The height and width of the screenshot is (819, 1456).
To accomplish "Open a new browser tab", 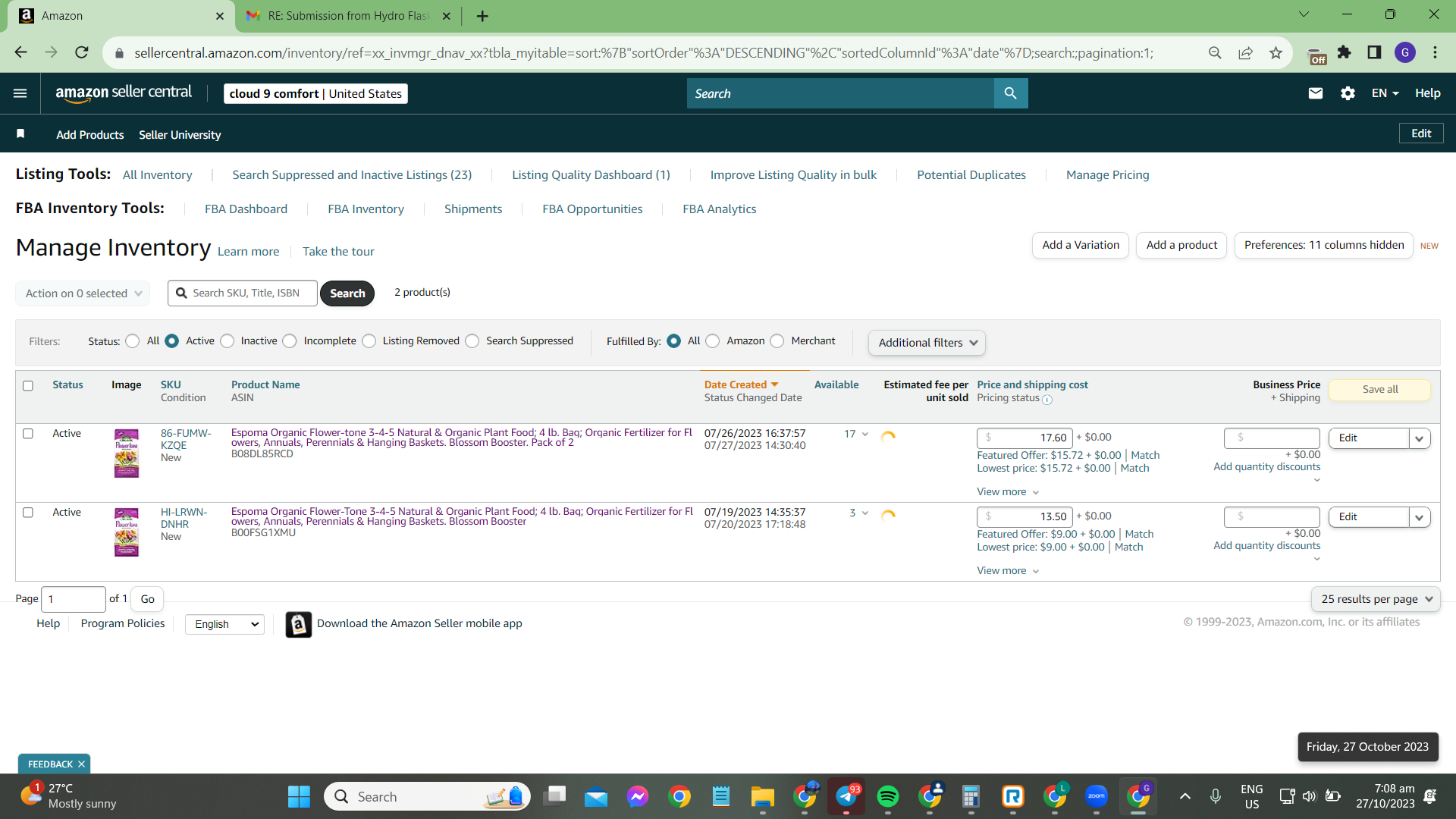I will (x=482, y=16).
